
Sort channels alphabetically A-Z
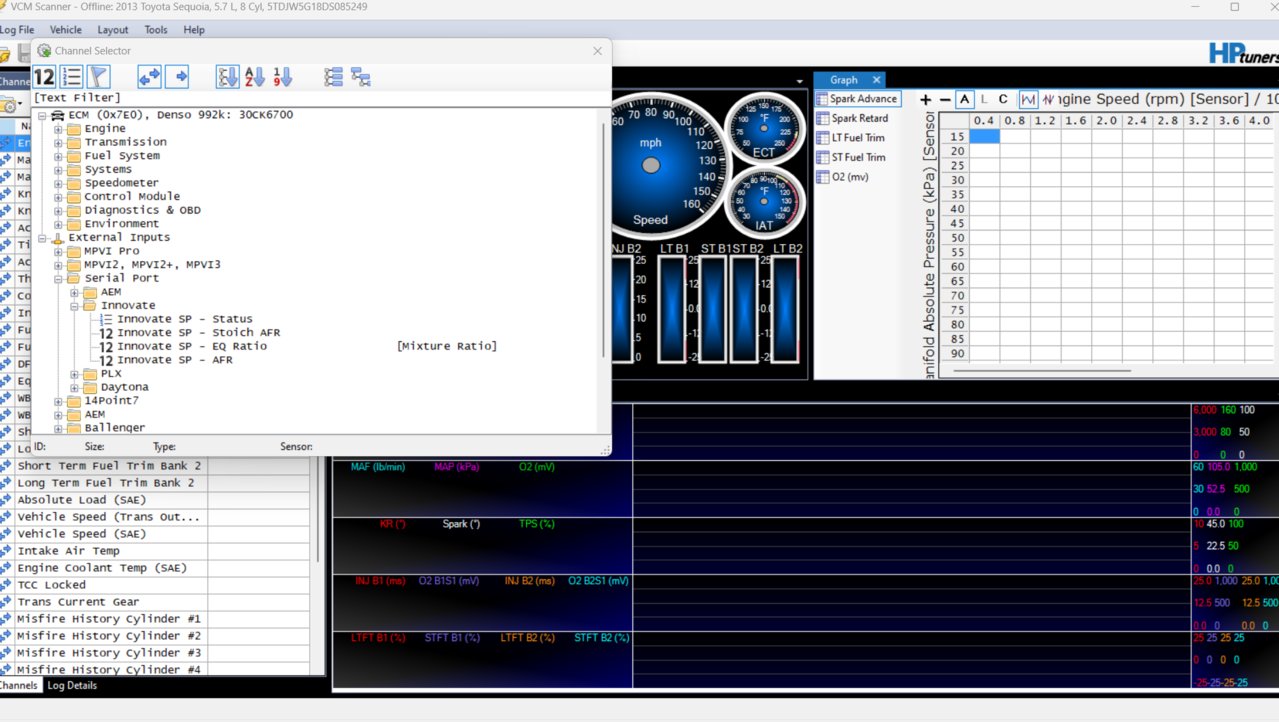[x=255, y=77]
